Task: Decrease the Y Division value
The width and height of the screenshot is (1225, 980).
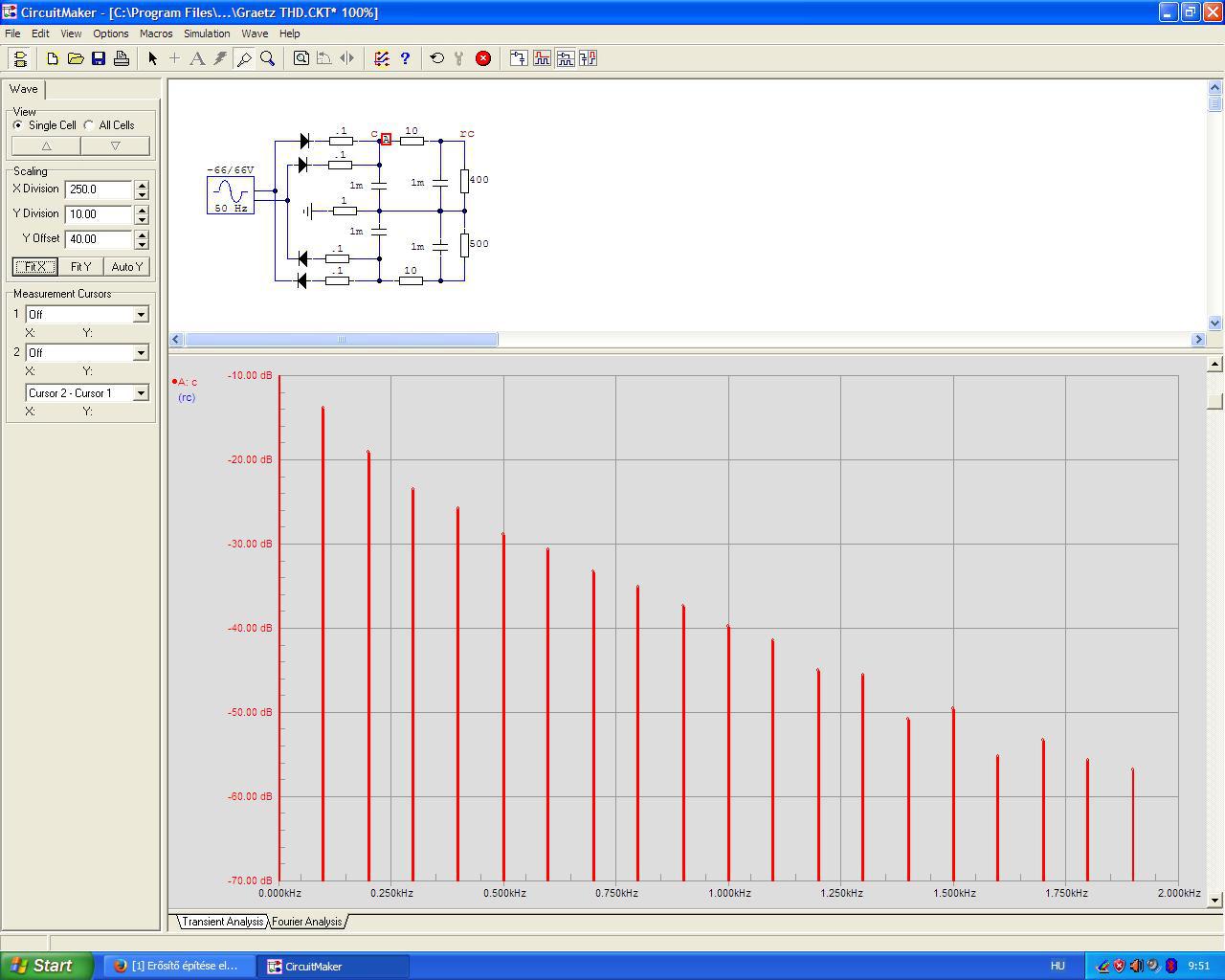Action: (x=142, y=219)
